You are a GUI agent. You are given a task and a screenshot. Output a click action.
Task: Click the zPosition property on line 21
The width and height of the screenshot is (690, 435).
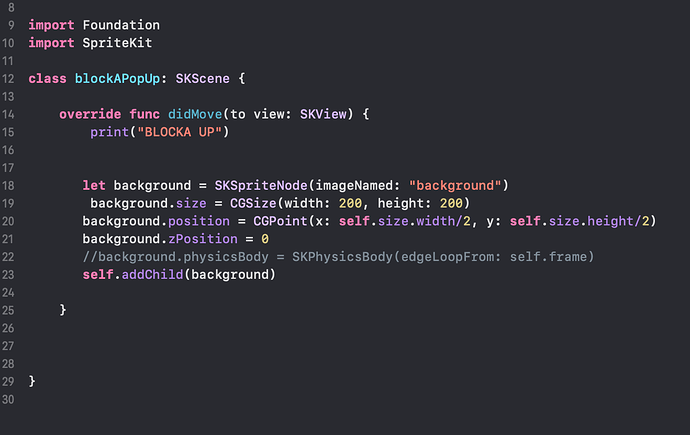pyautogui.click(x=202, y=239)
